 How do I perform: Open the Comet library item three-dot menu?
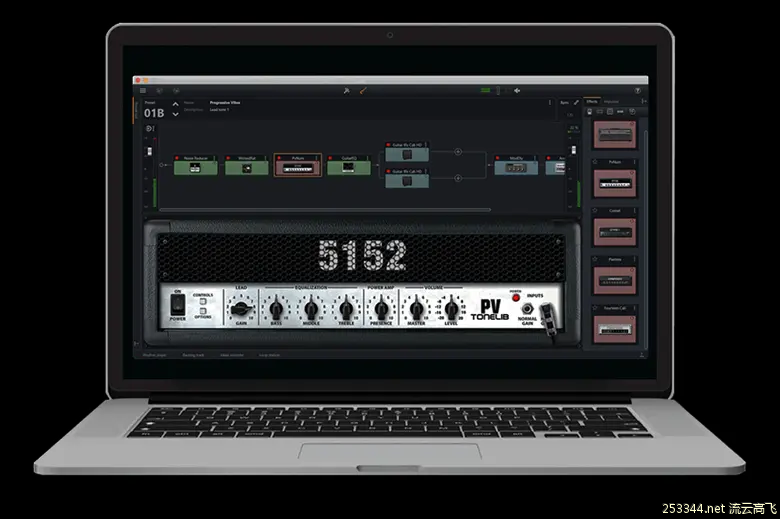pyautogui.click(x=635, y=210)
